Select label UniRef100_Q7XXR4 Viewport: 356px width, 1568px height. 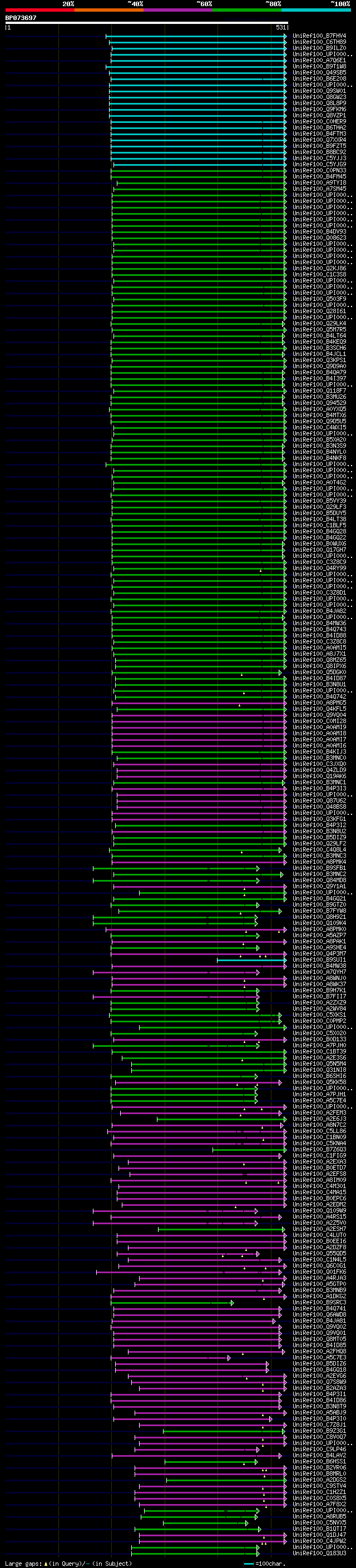coord(319,140)
